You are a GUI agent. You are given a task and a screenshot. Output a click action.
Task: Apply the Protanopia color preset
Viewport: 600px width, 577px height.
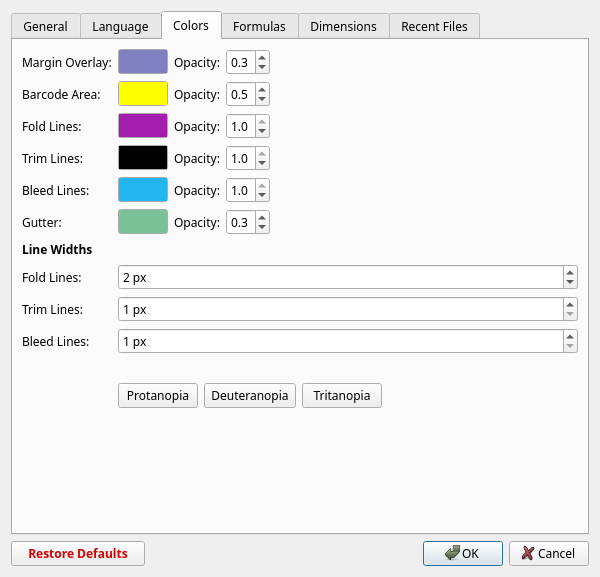(x=158, y=396)
